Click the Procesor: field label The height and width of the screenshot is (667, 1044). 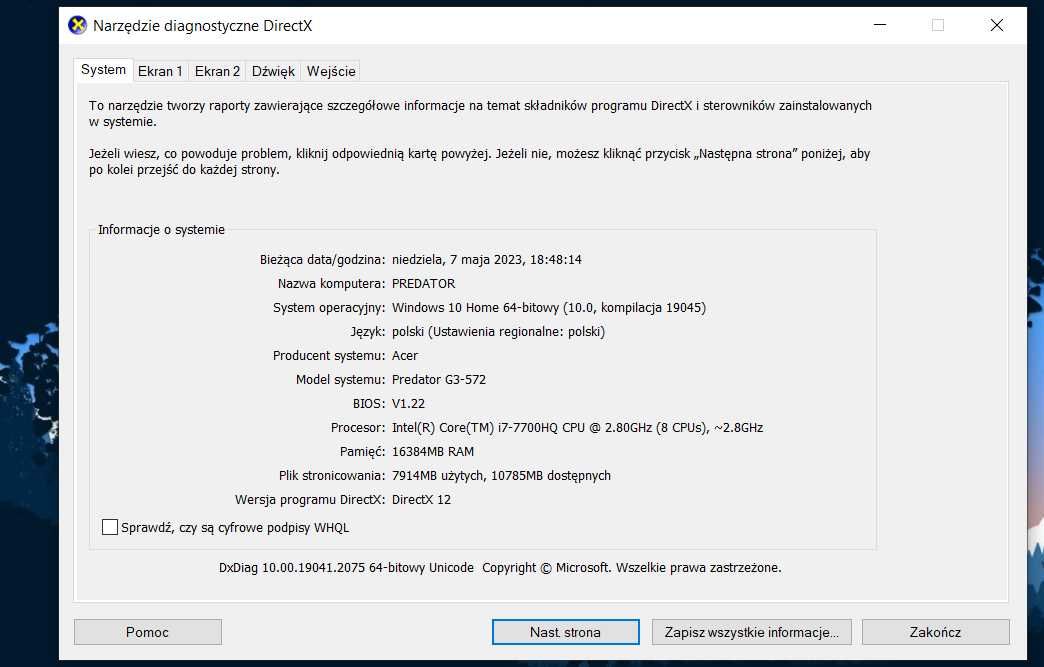[358, 427]
